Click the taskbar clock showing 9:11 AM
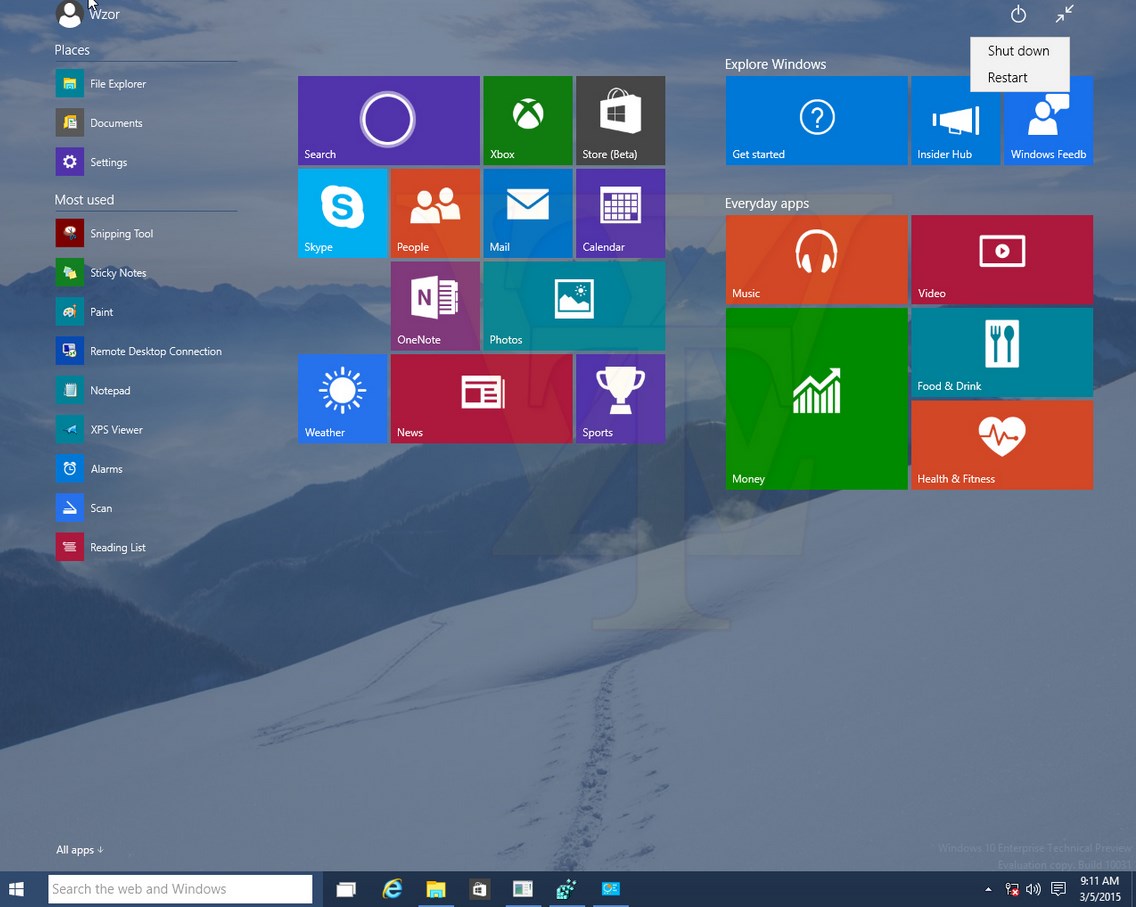The image size is (1136, 907). 1100,889
